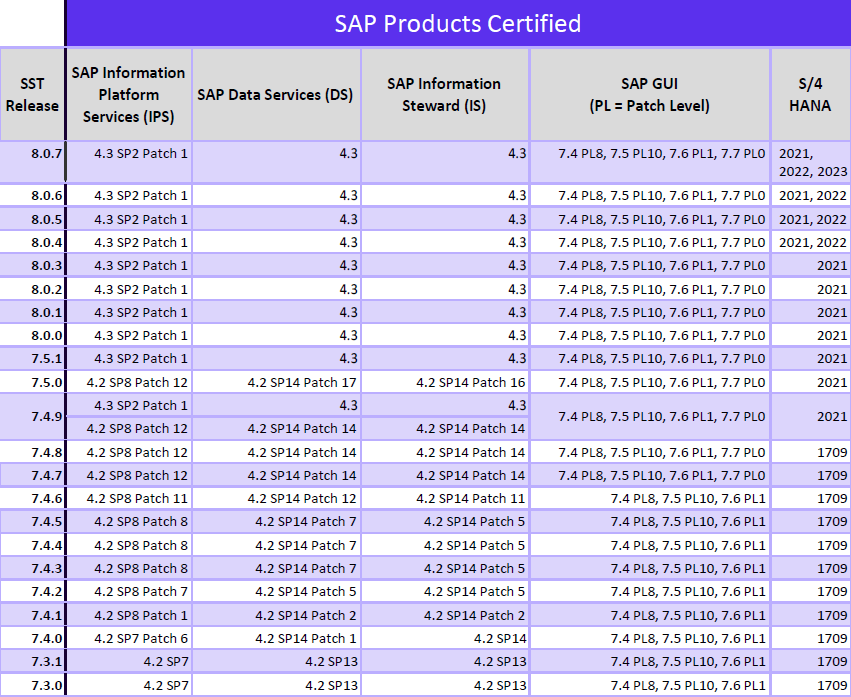Select "4.2 SP8 Patch 12" IPS cell in row 7.5.0

(129, 382)
